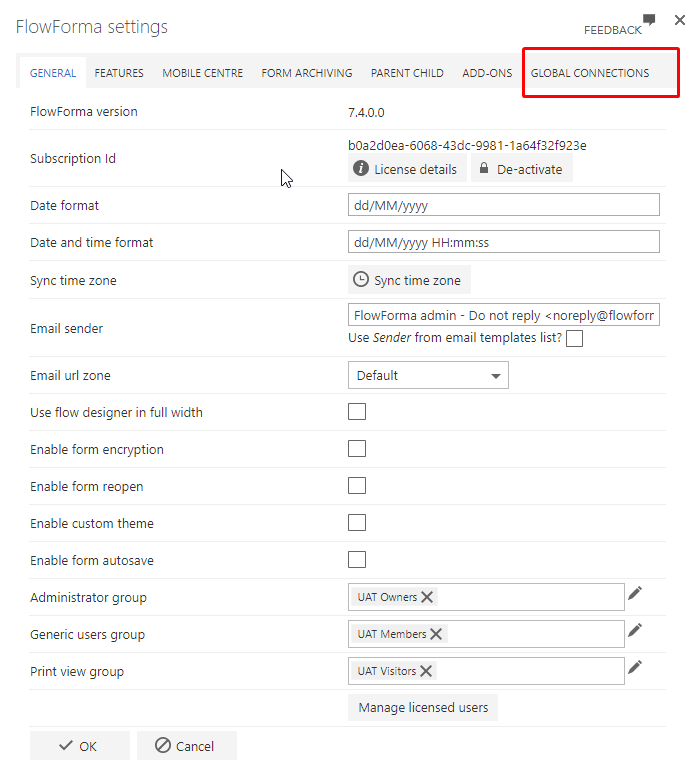The width and height of the screenshot is (696, 769).
Task: Click the FlowForma settings title
Action: [92, 27]
